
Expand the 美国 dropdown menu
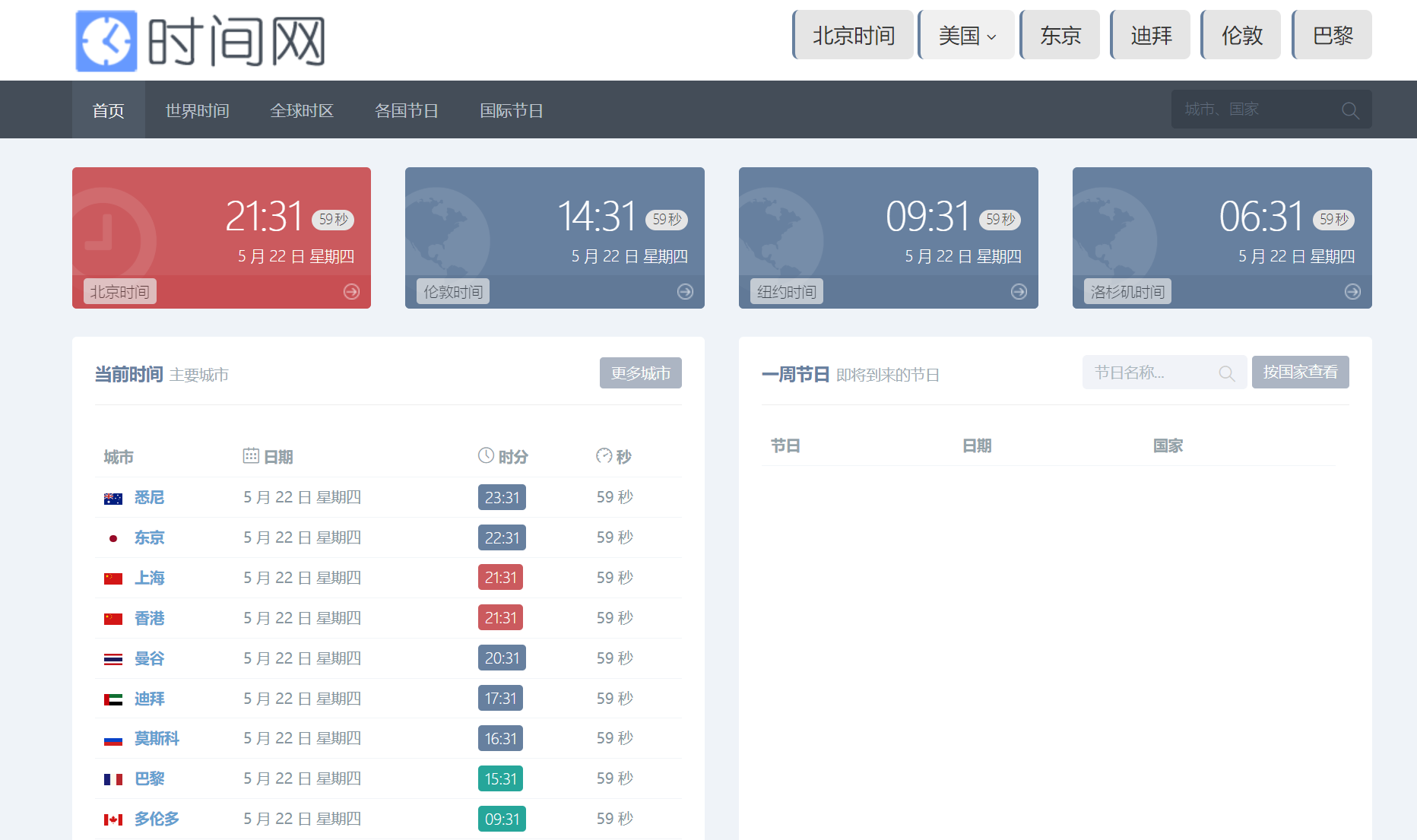pos(966,35)
